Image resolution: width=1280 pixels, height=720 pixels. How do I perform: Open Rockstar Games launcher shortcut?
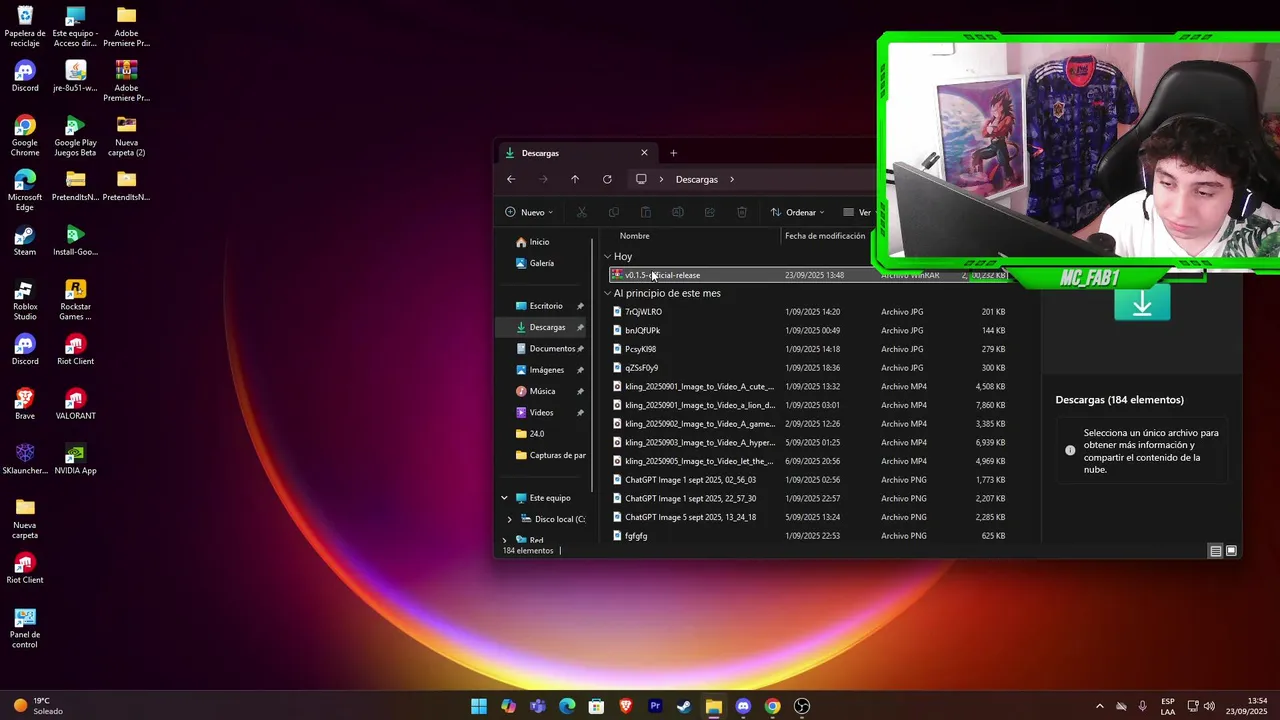tap(75, 300)
